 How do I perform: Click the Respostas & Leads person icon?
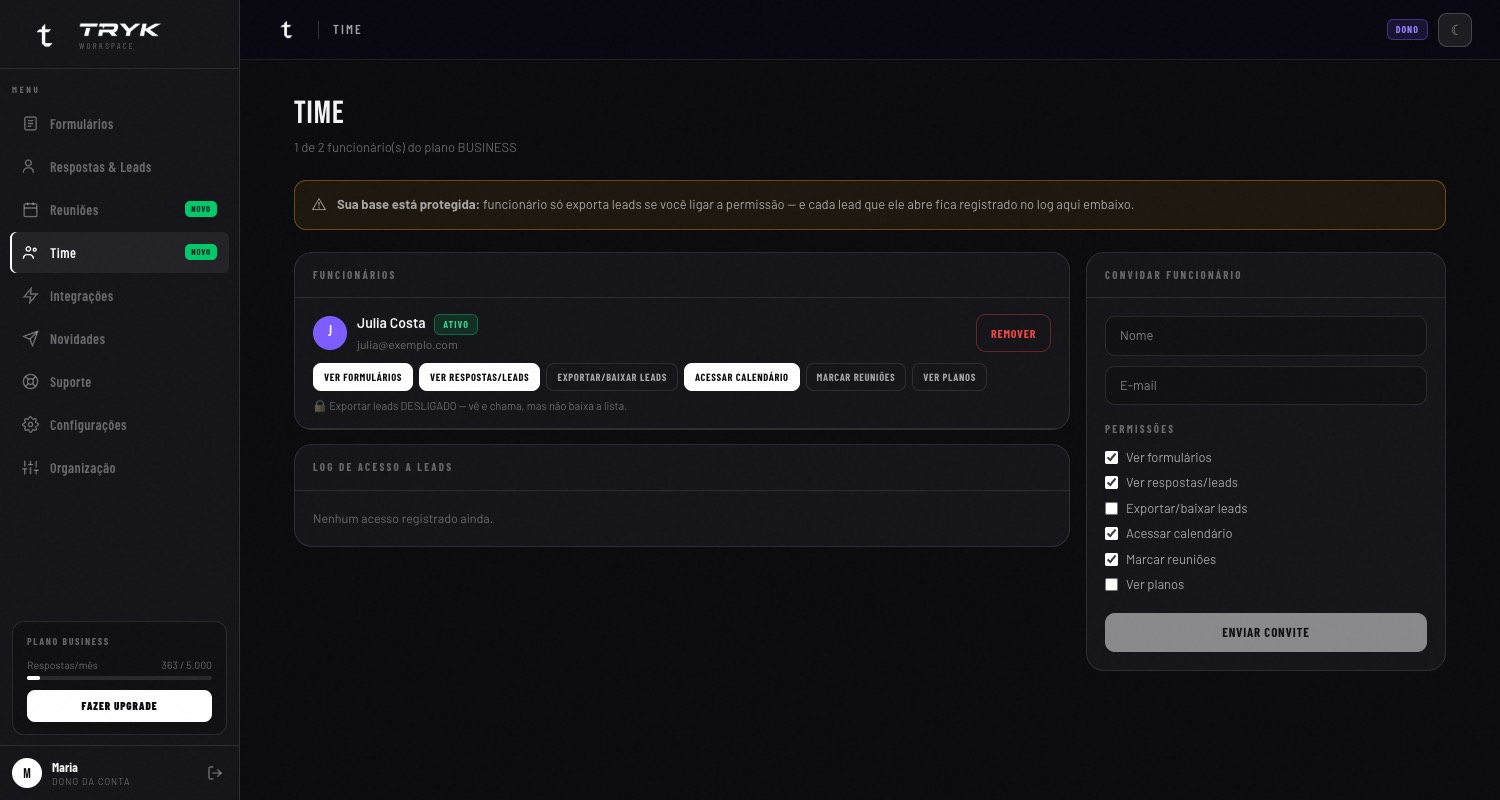click(30, 167)
